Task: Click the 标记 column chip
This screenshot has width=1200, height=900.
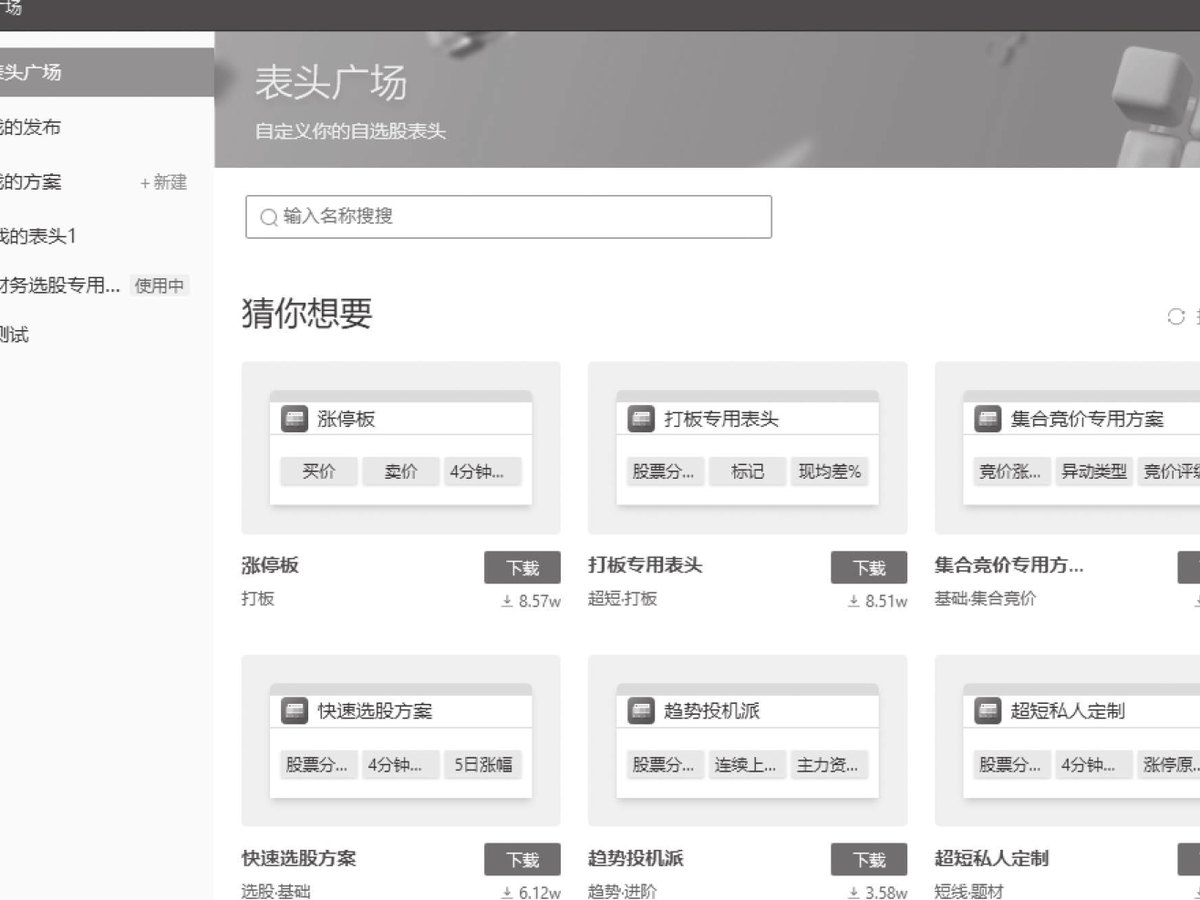Action: [747, 472]
